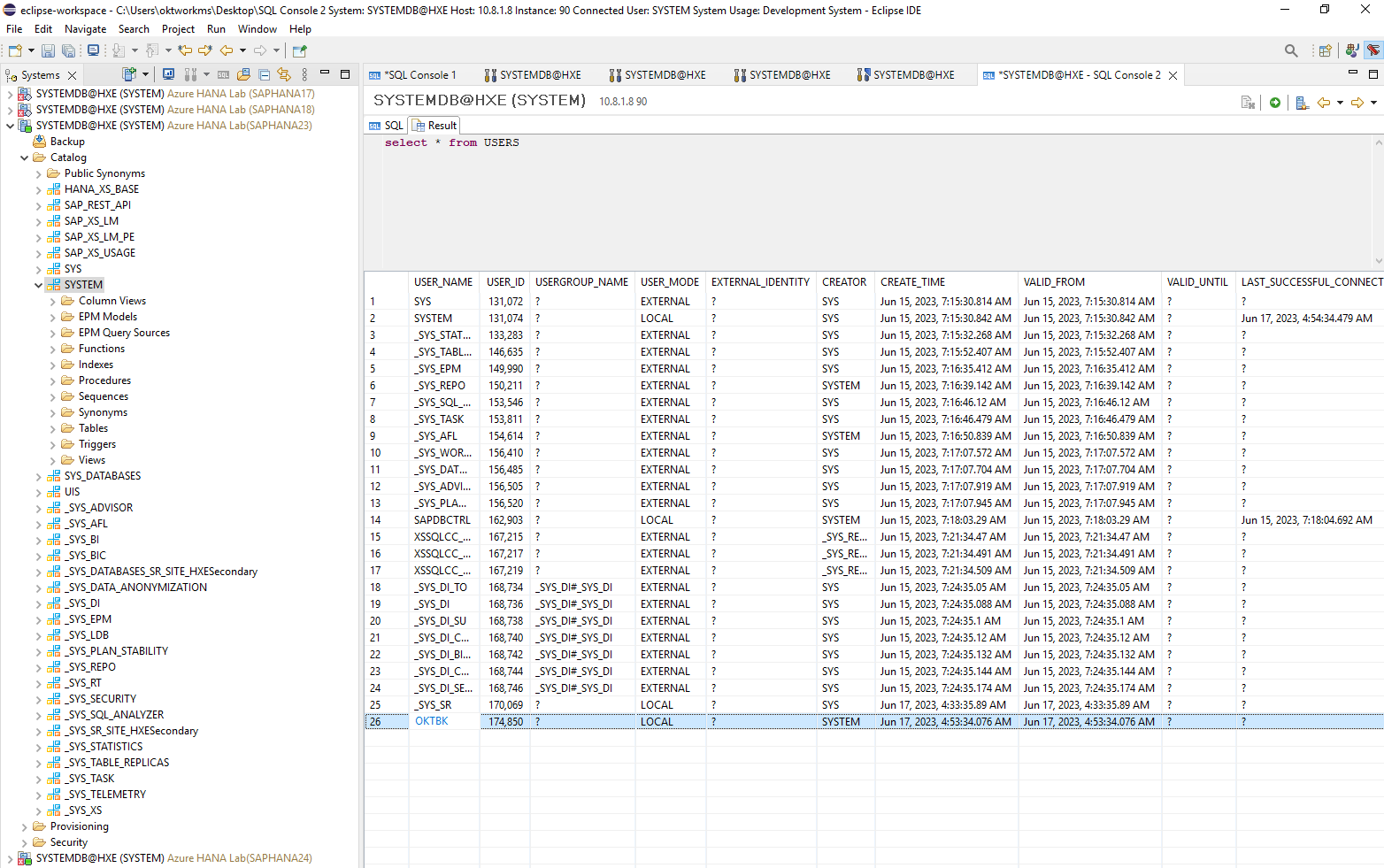This screenshot has width=1384, height=868.
Task: Switch to Java perspective icon
Action: 1351,51
